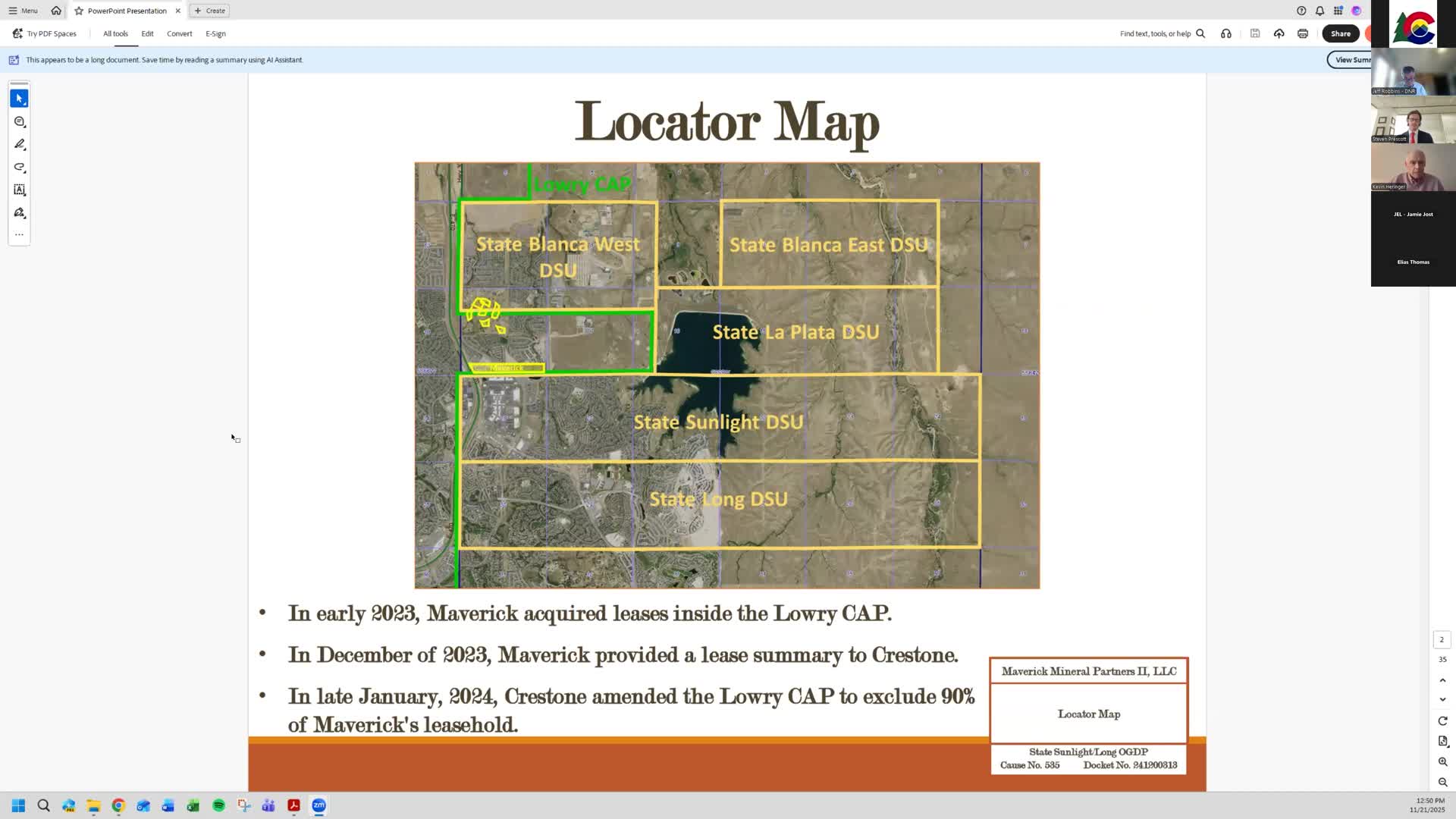Select the Add Text box tool
The image size is (1456, 819).
pos(19,190)
